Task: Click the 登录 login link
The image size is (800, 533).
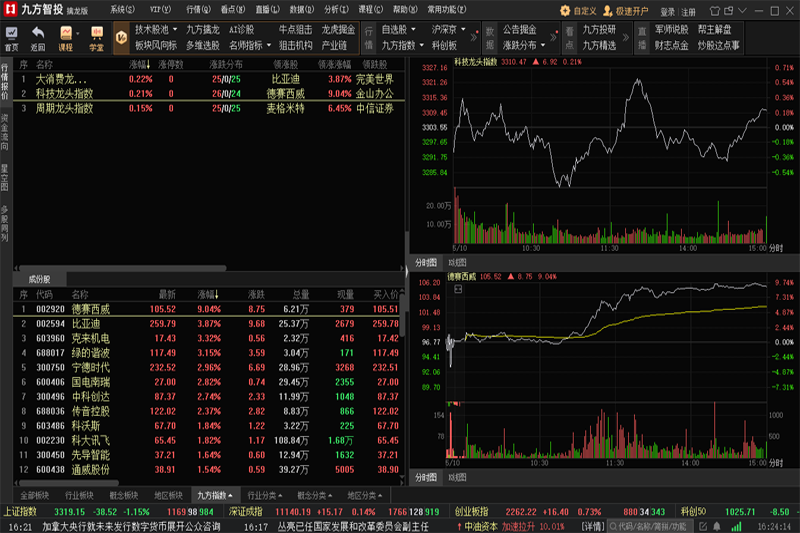Action: (x=667, y=11)
